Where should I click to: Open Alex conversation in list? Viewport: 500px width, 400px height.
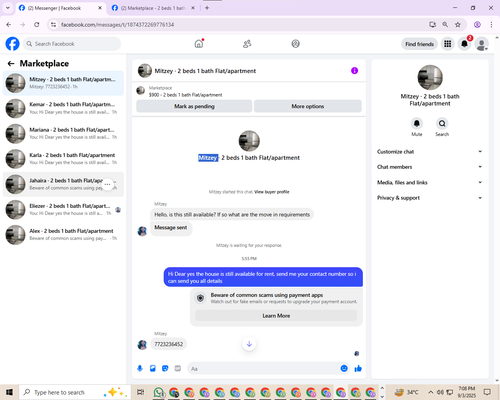click(63, 235)
